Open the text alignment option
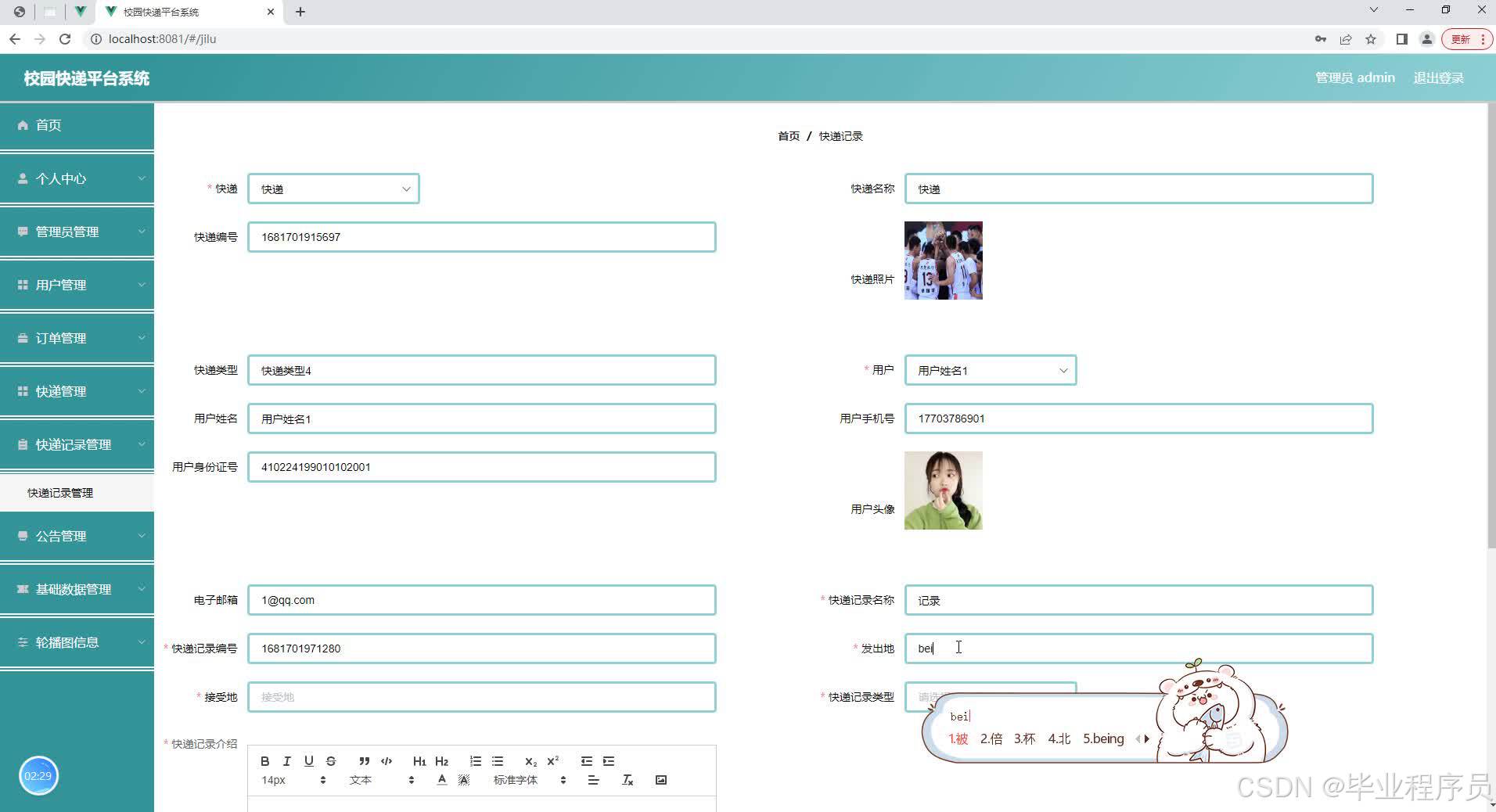Screen dimensions: 1496x812 click(593, 780)
